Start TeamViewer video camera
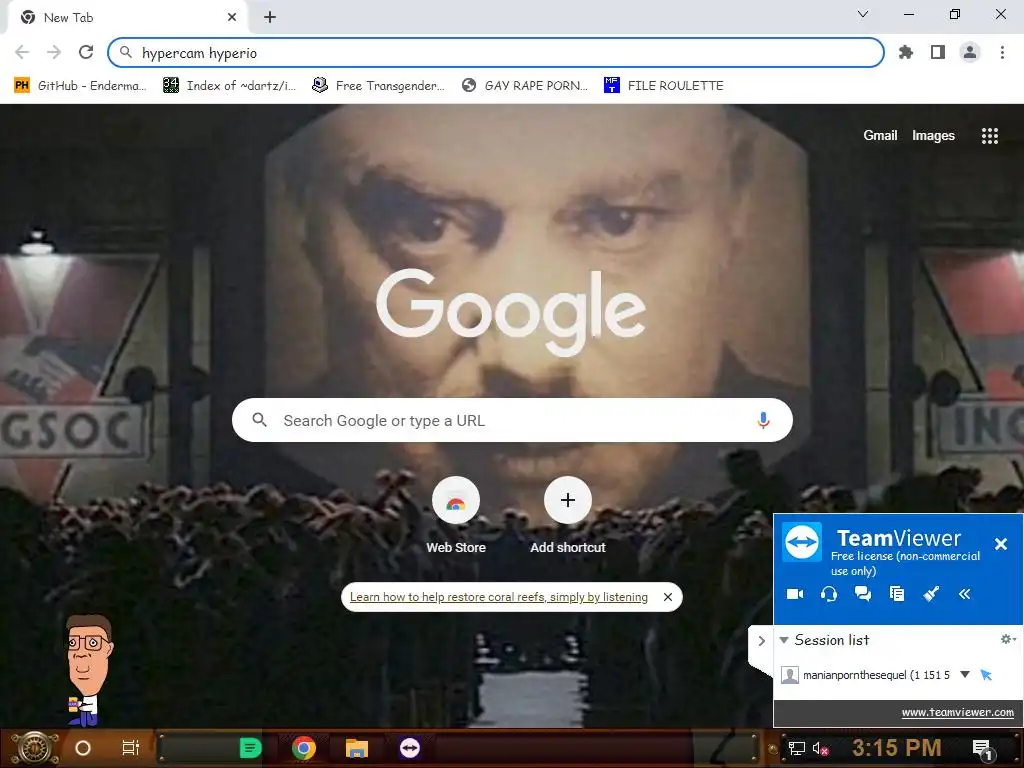Screen dimensions: 1024x768 click(x=795, y=594)
